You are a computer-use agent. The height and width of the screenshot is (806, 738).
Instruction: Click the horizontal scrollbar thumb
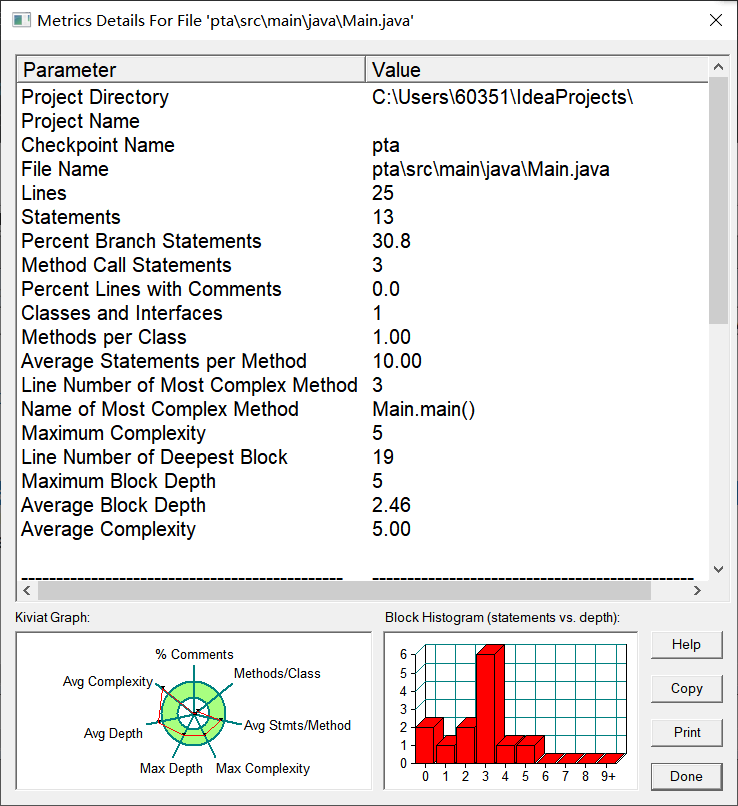tap(344, 590)
